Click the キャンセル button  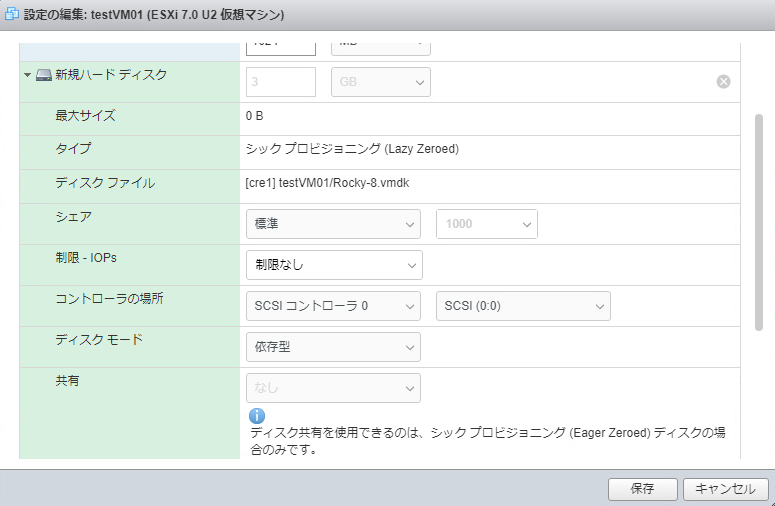point(725,489)
